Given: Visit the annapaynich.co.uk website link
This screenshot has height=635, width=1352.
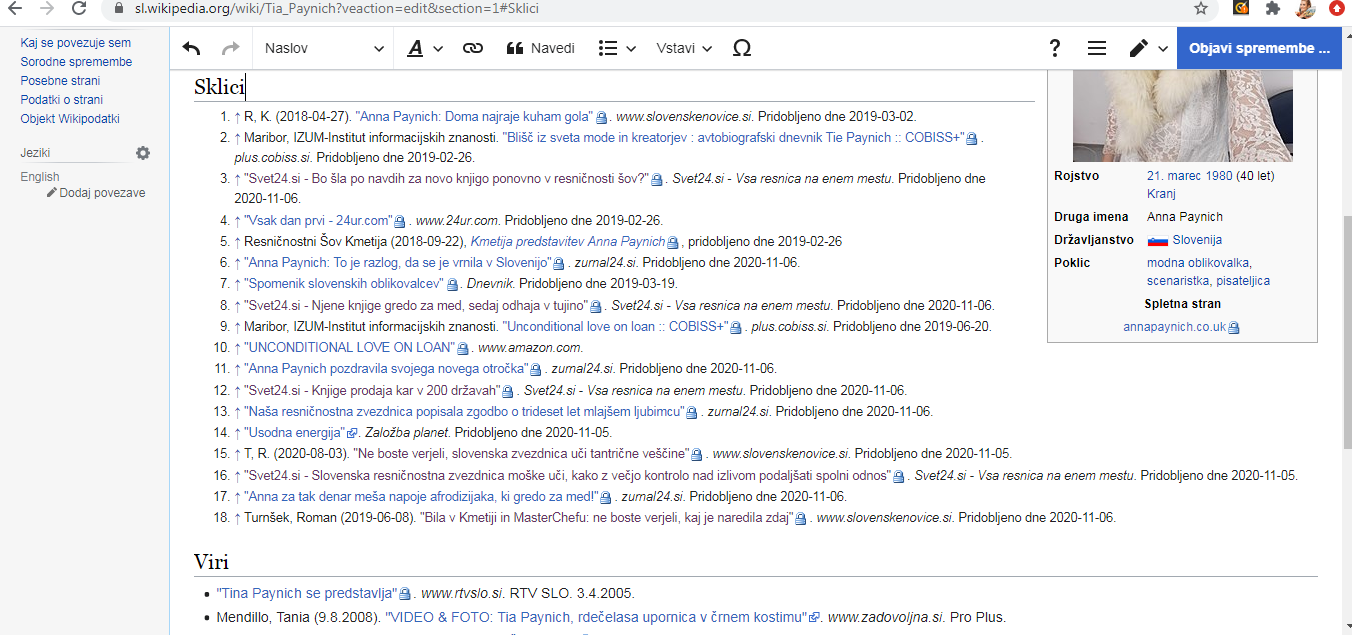Looking at the screenshot, I should click(x=1176, y=326).
